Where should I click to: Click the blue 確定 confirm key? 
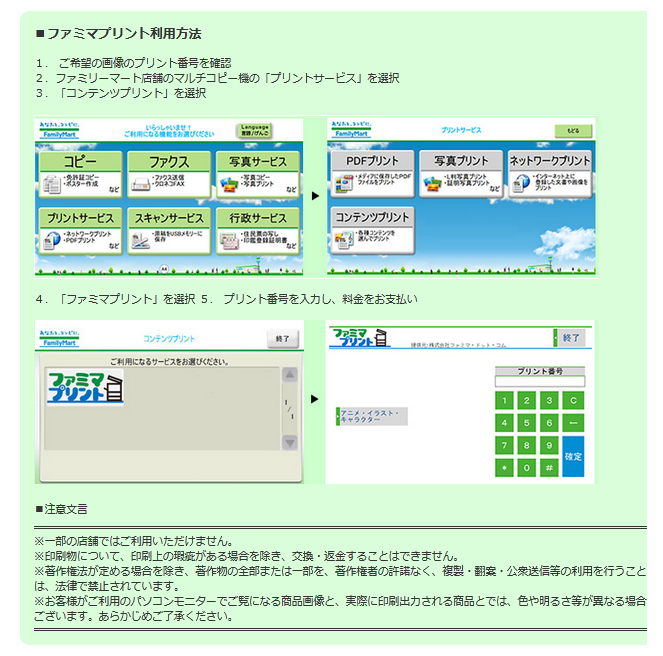(x=573, y=456)
